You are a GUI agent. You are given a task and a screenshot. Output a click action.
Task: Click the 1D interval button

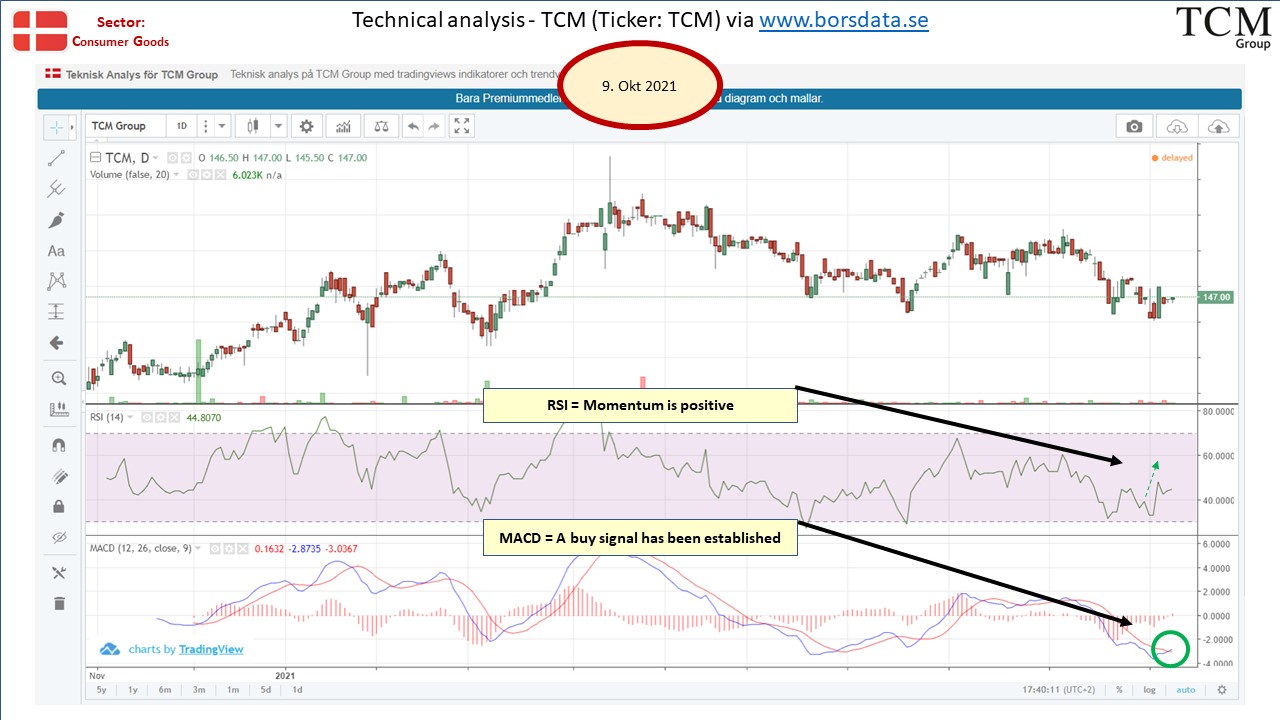[182, 126]
